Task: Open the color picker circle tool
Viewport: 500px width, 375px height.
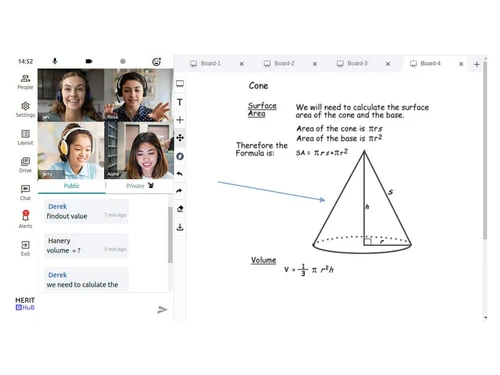Action: (180, 156)
